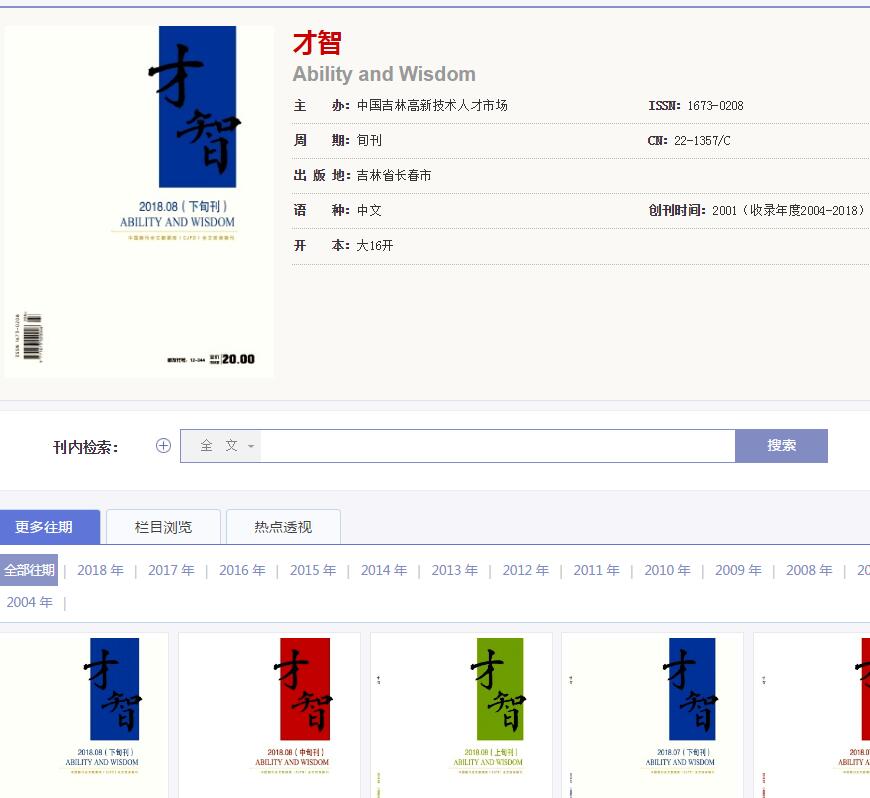Open the red 2018.08 中旬刊 issue thumbnail
870x798 pixels.
(x=269, y=715)
